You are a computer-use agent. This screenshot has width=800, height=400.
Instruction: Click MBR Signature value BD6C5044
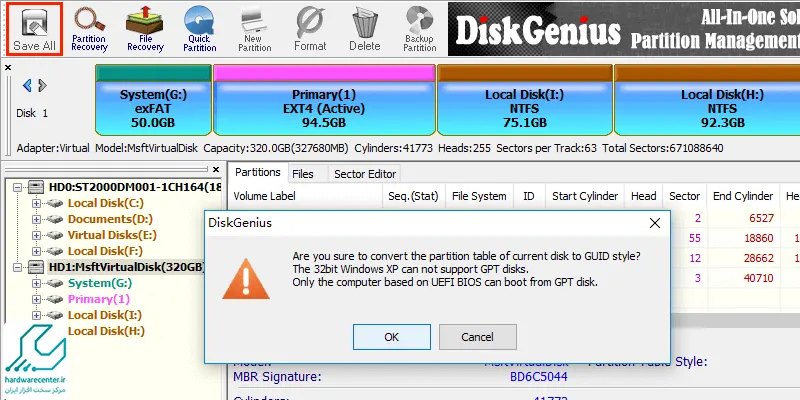point(538,377)
